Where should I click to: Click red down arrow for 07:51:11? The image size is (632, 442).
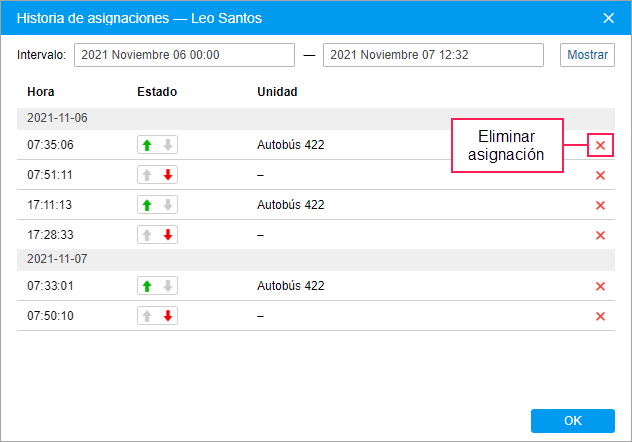[x=168, y=175]
